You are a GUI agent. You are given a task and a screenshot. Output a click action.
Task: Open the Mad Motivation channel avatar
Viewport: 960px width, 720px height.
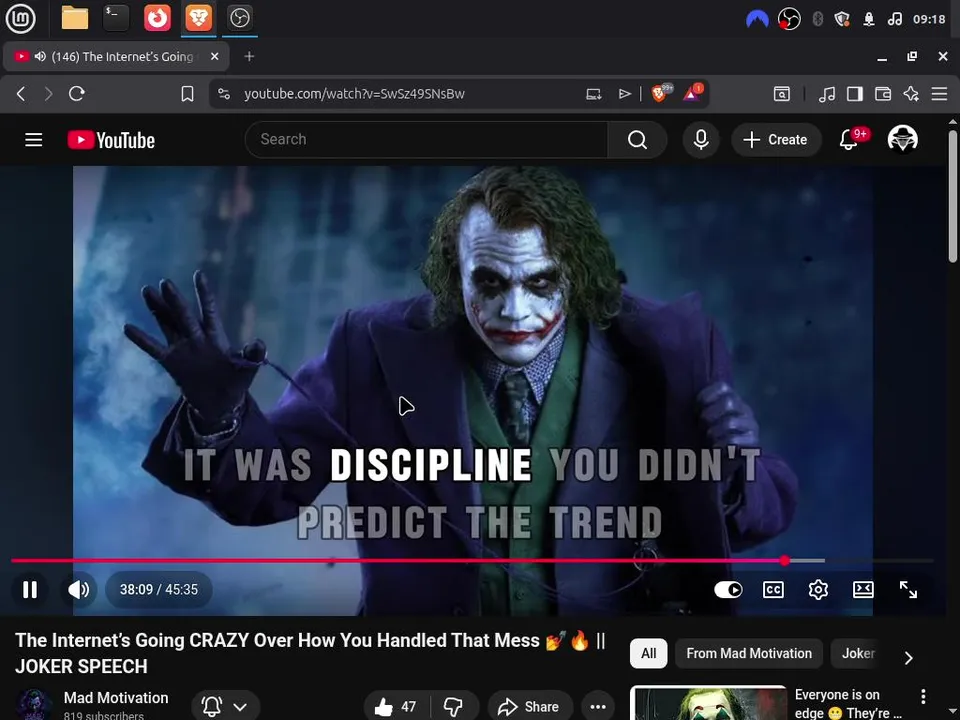click(x=34, y=704)
